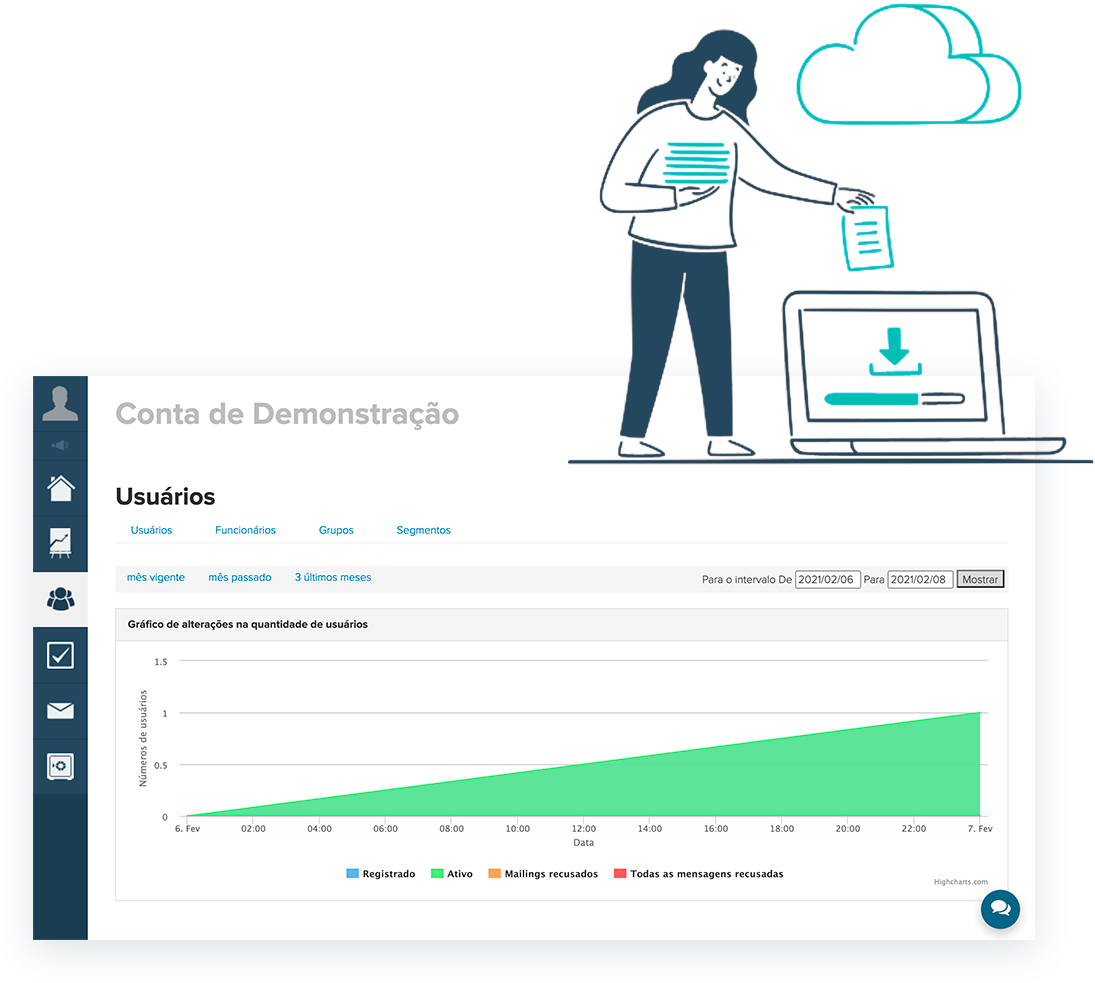Switch to the Grupos tab
The height and width of the screenshot is (983, 1095).
(336, 531)
